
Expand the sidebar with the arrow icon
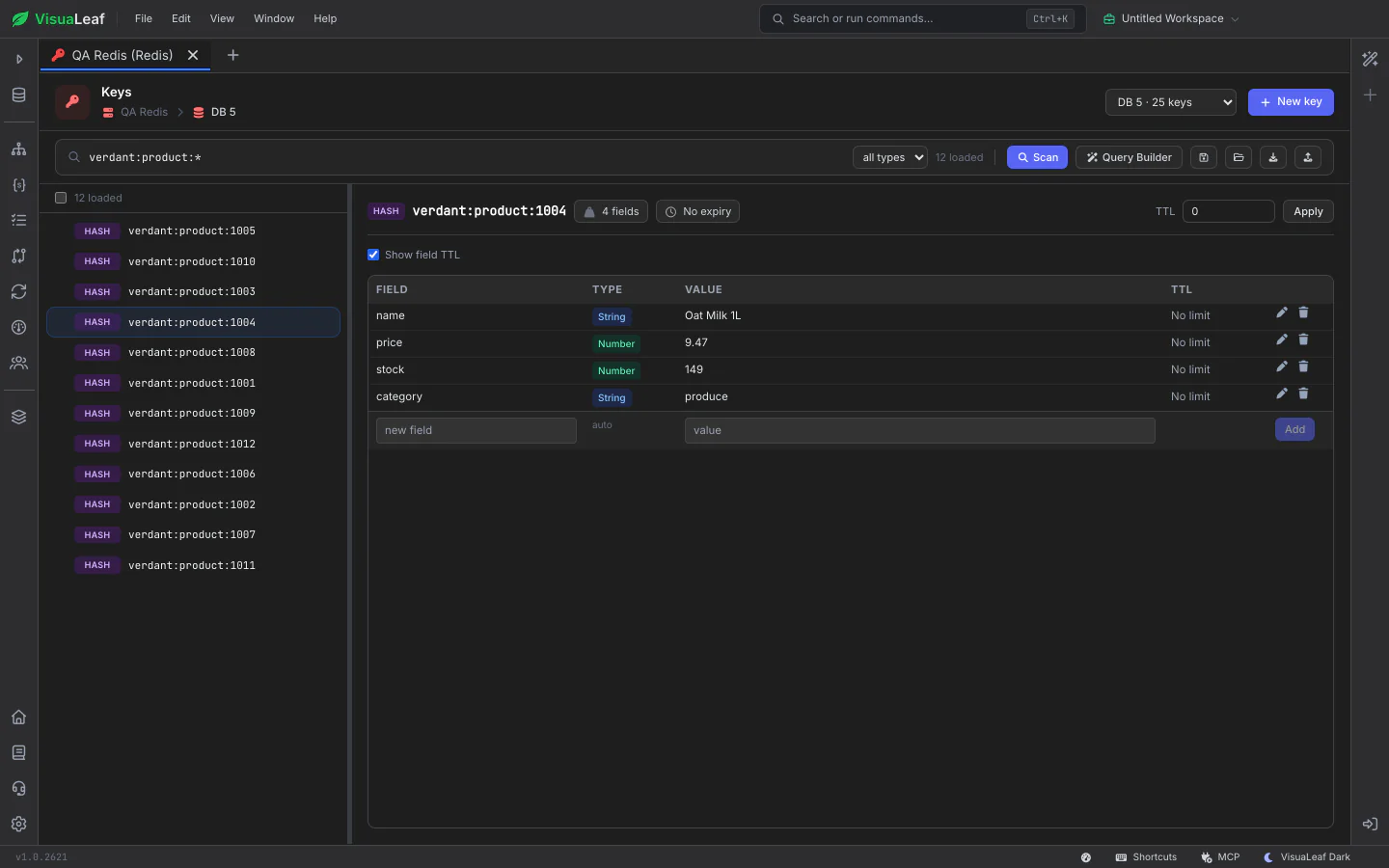[18, 59]
